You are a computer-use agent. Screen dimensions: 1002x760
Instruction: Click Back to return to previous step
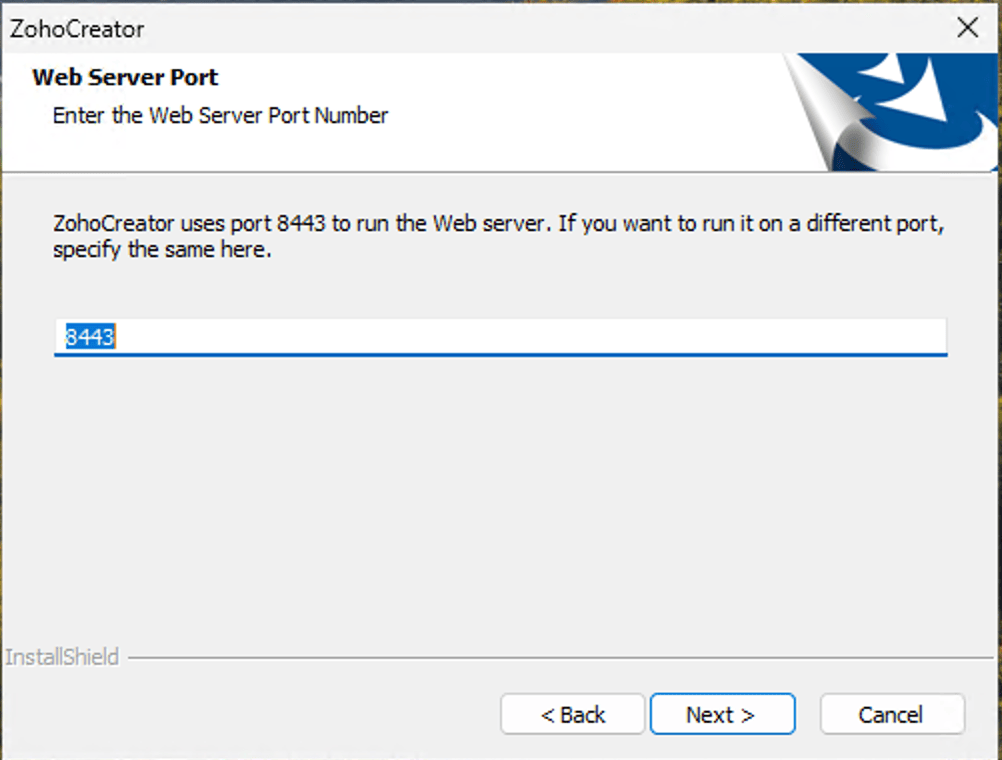point(572,714)
